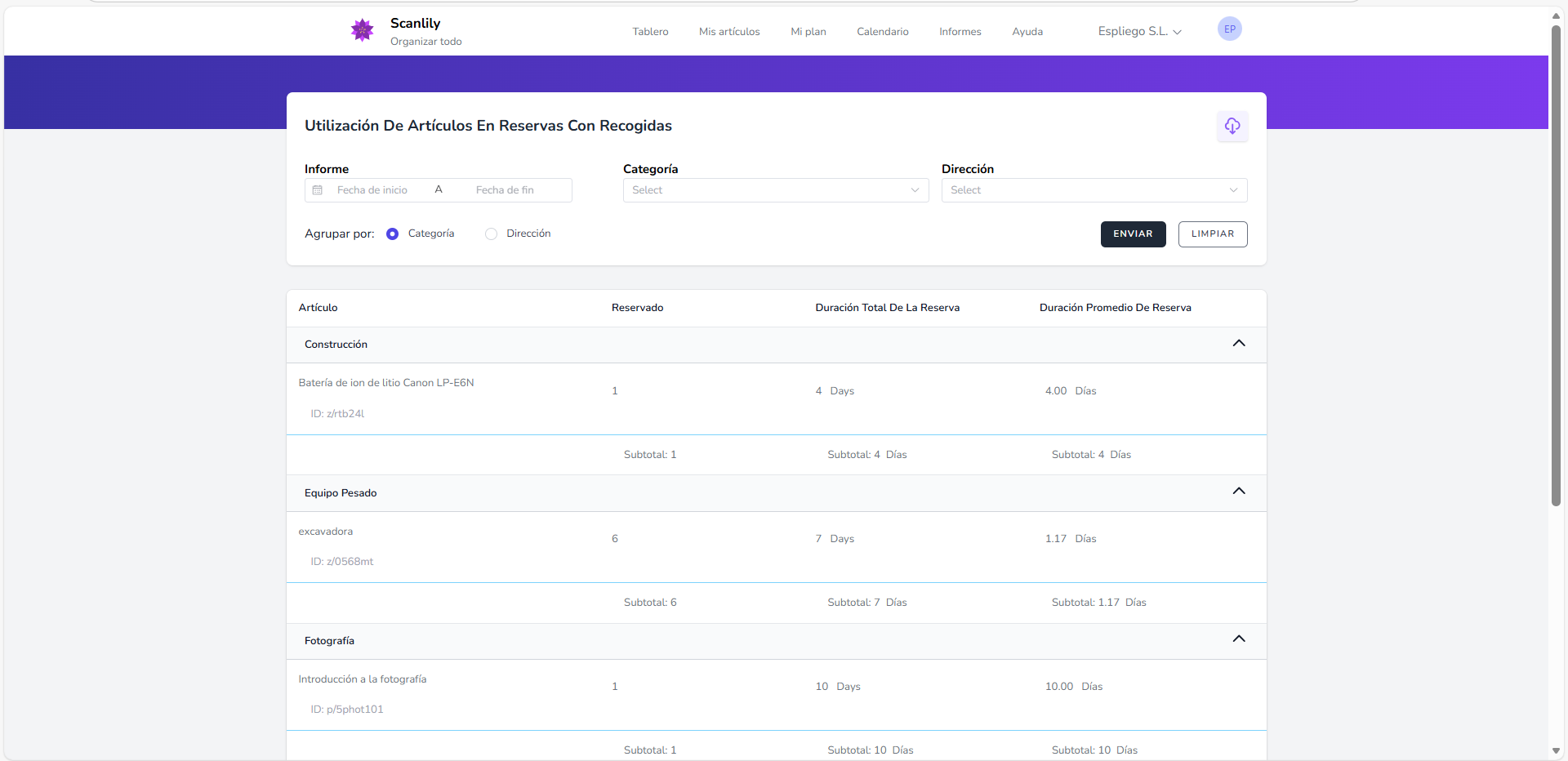Click the calendar icon in date field

(x=318, y=190)
